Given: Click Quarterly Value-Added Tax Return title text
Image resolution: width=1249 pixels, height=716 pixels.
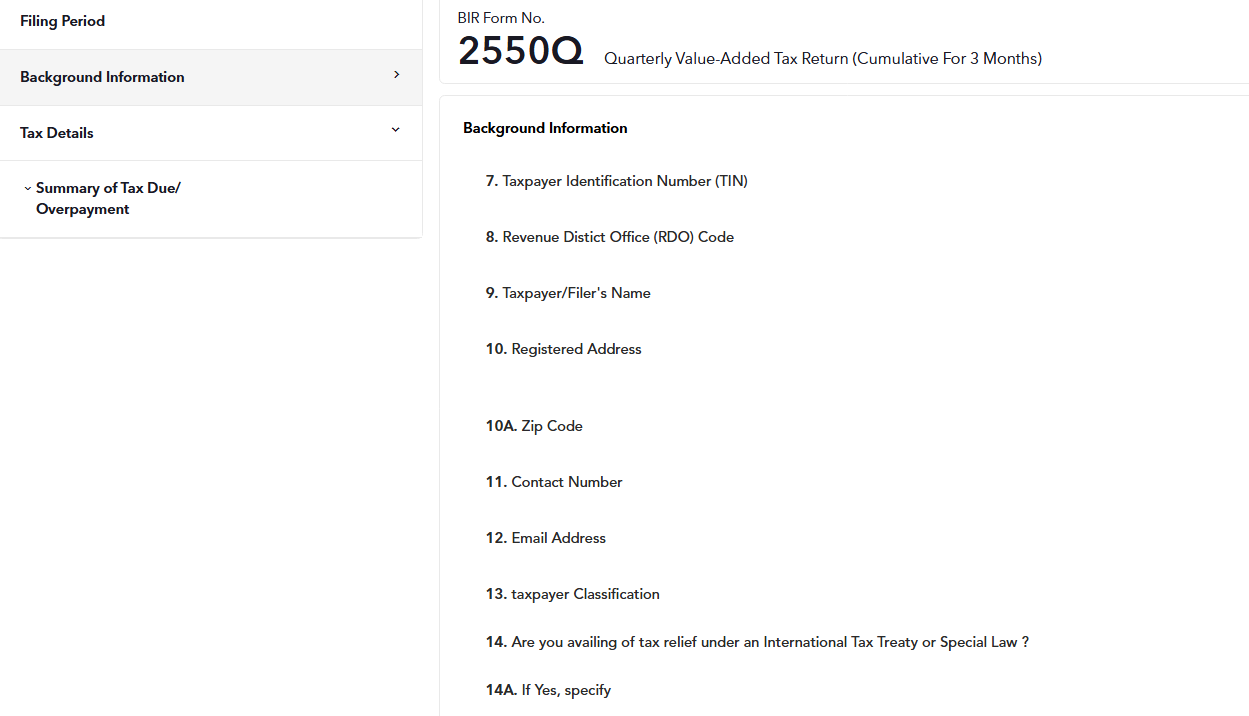Looking at the screenshot, I should (x=822, y=59).
